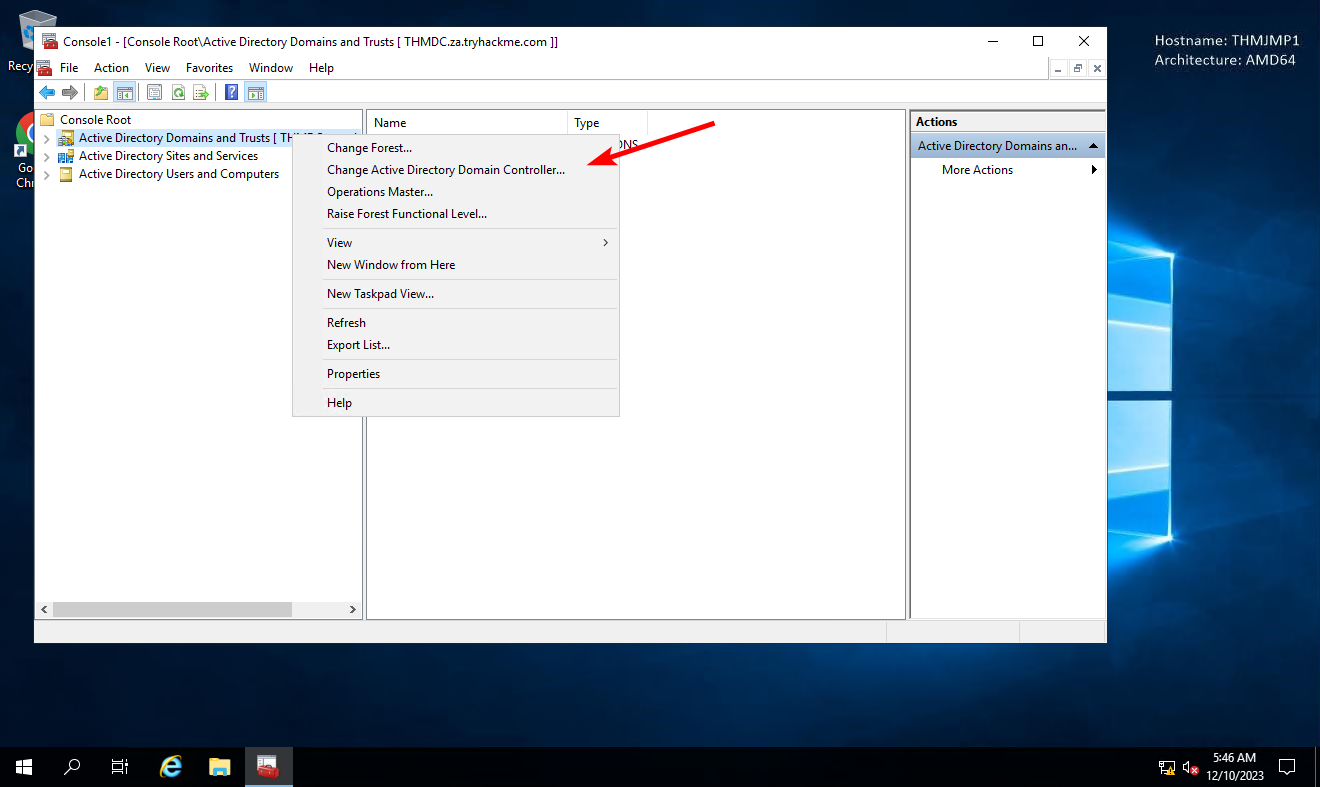This screenshot has height=787, width=1320.
Task: Click the Forward arrow in the toolbar
Action: coord(70,93)
